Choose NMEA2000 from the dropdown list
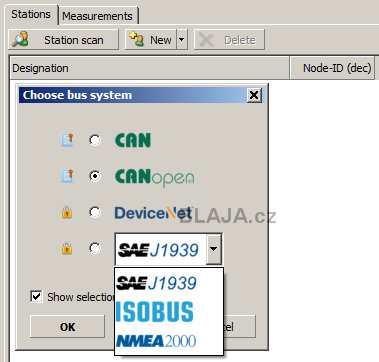The height and width of the screenshot is (362, 379). pyautogui.click(x=169, y=341)
